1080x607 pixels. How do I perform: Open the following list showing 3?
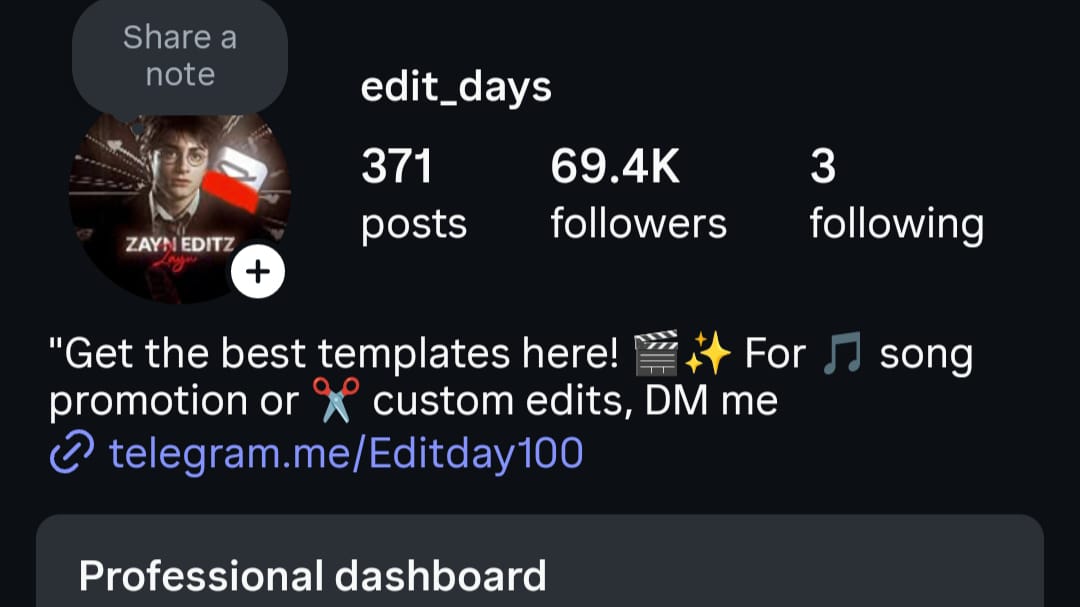pyautogui.click(x=897, y=194)
